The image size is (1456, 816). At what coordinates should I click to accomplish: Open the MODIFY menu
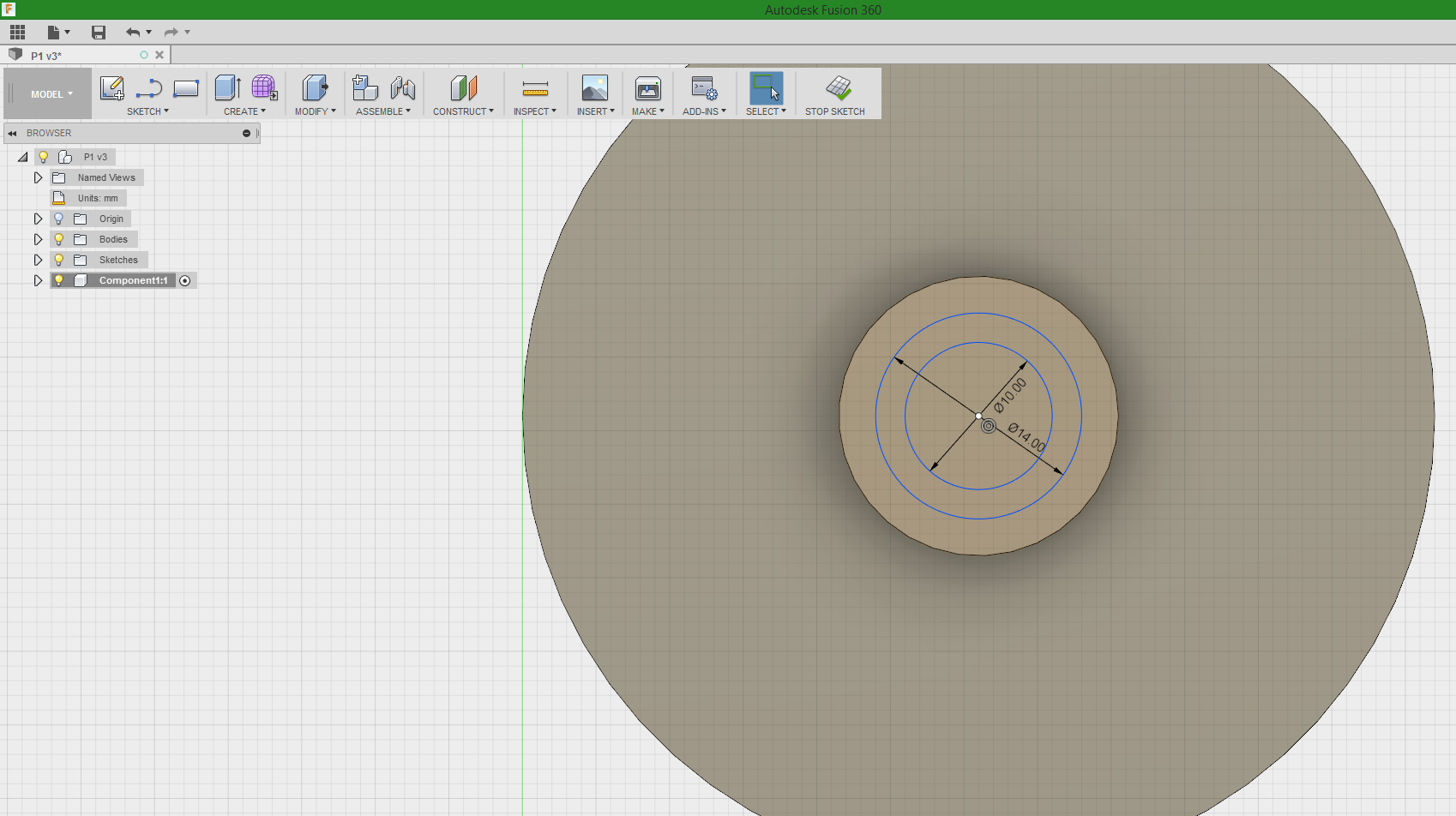point(315,111)
